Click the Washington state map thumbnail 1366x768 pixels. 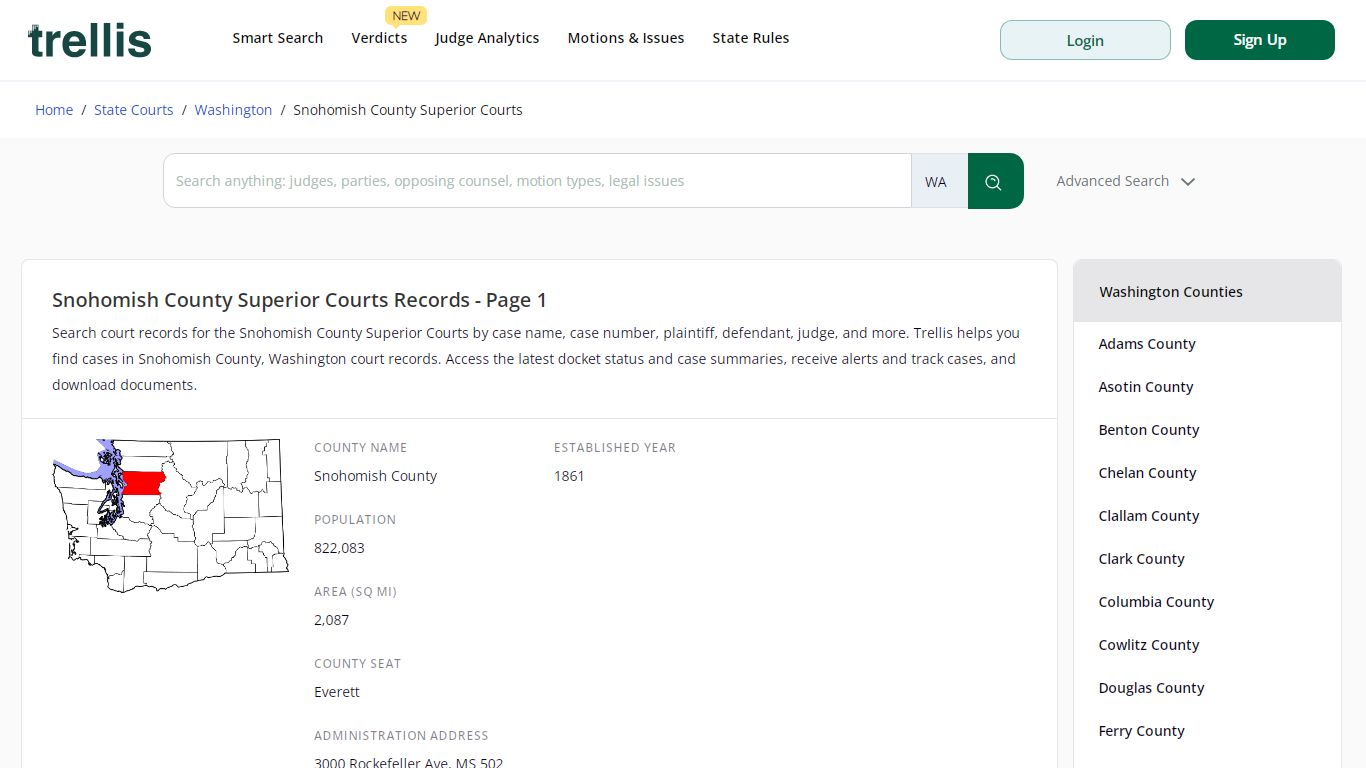click(x=171, y=515)
